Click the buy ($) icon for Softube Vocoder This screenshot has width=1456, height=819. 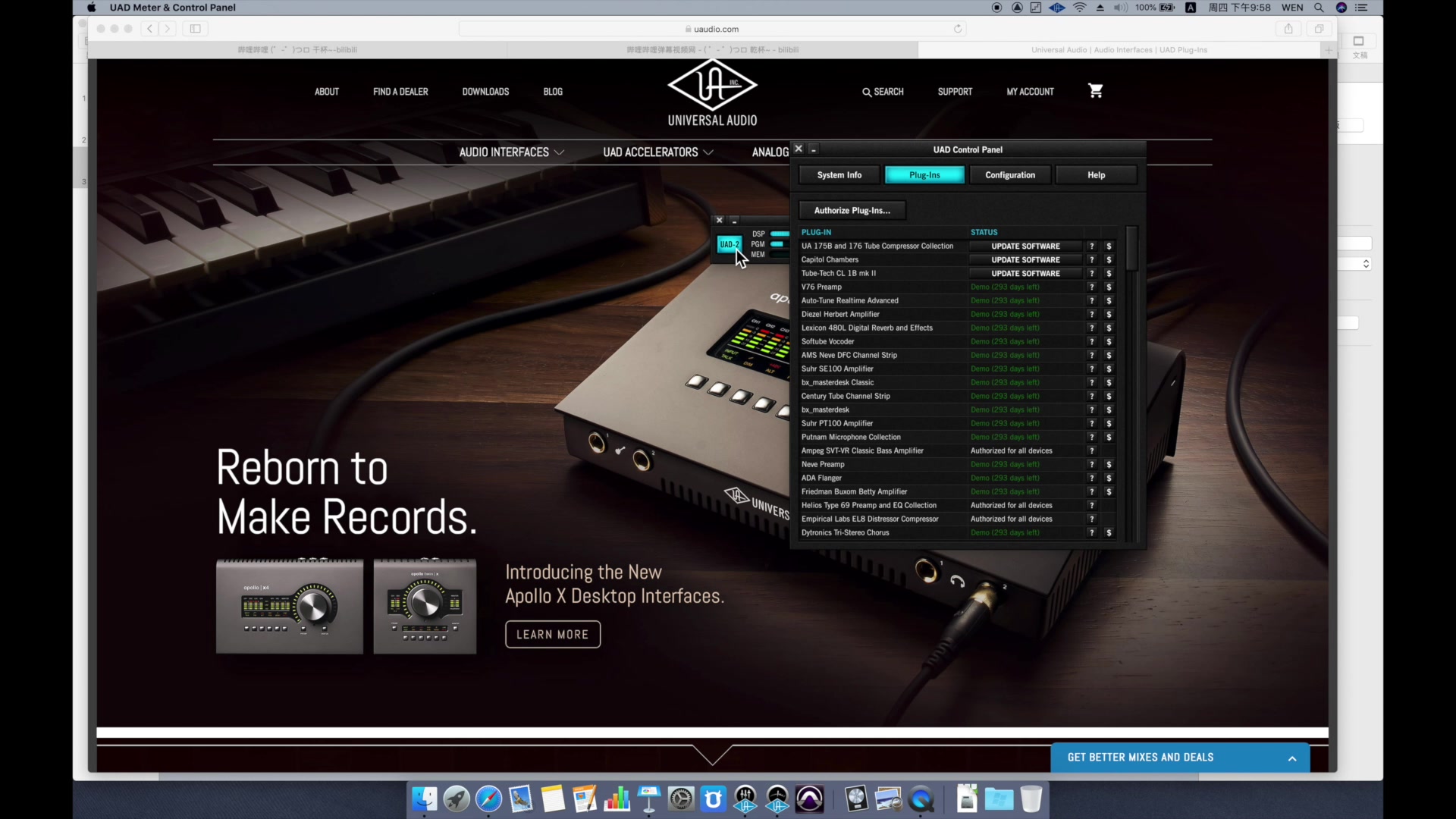(x=1109, y=342)
